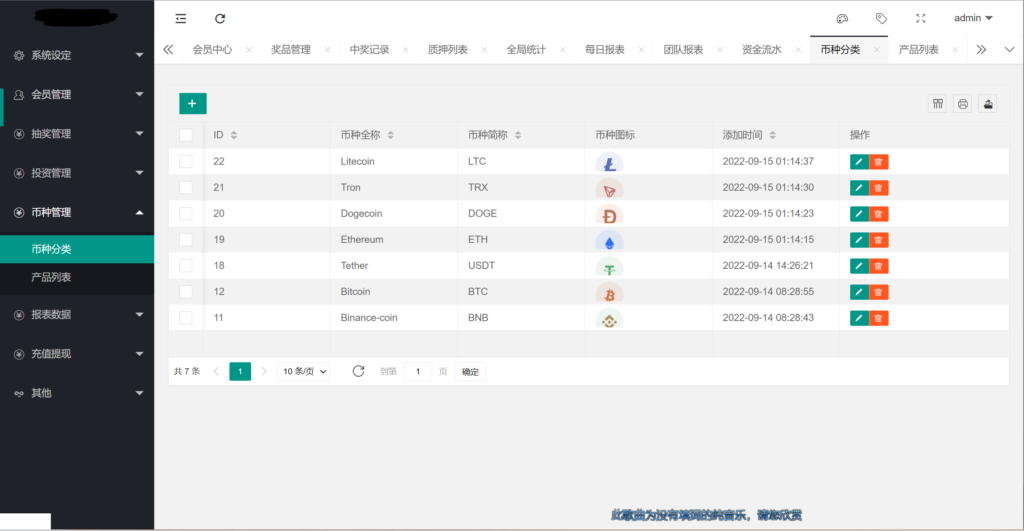Image resolution: width=1024 pixels, height=531 pixels.
Task: Toggle the select-all checkbox in table header
Action: click(x=186, y=135)
